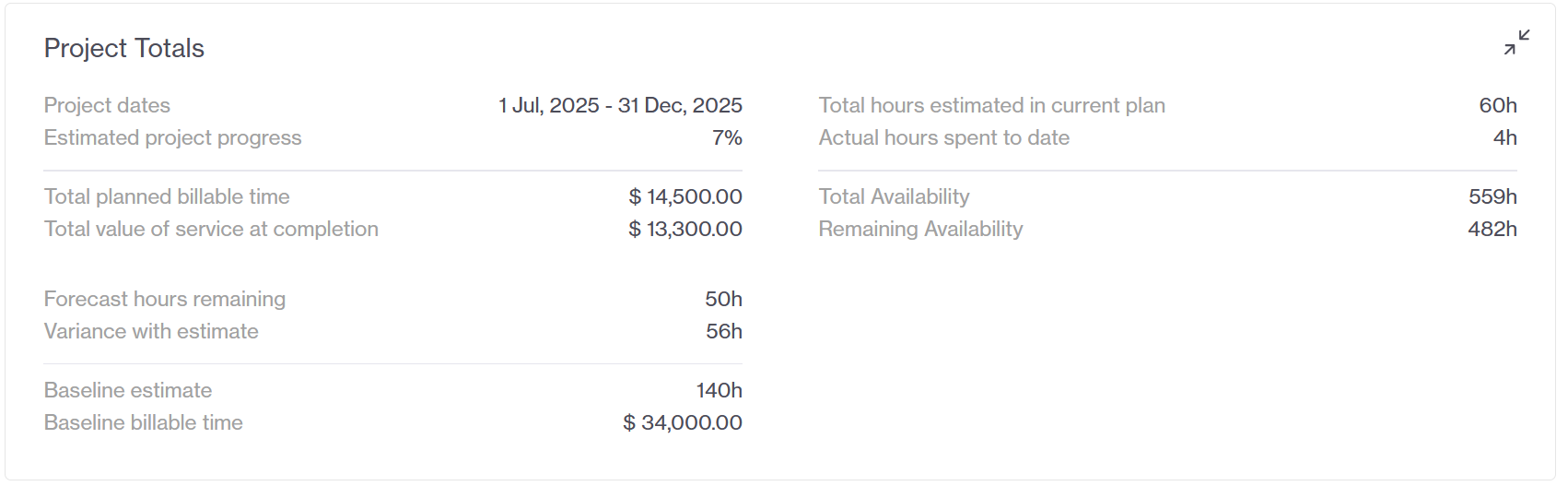The image size is (1568, 486).
Task: Click the Total Availability label
Action: pos(895,196)
